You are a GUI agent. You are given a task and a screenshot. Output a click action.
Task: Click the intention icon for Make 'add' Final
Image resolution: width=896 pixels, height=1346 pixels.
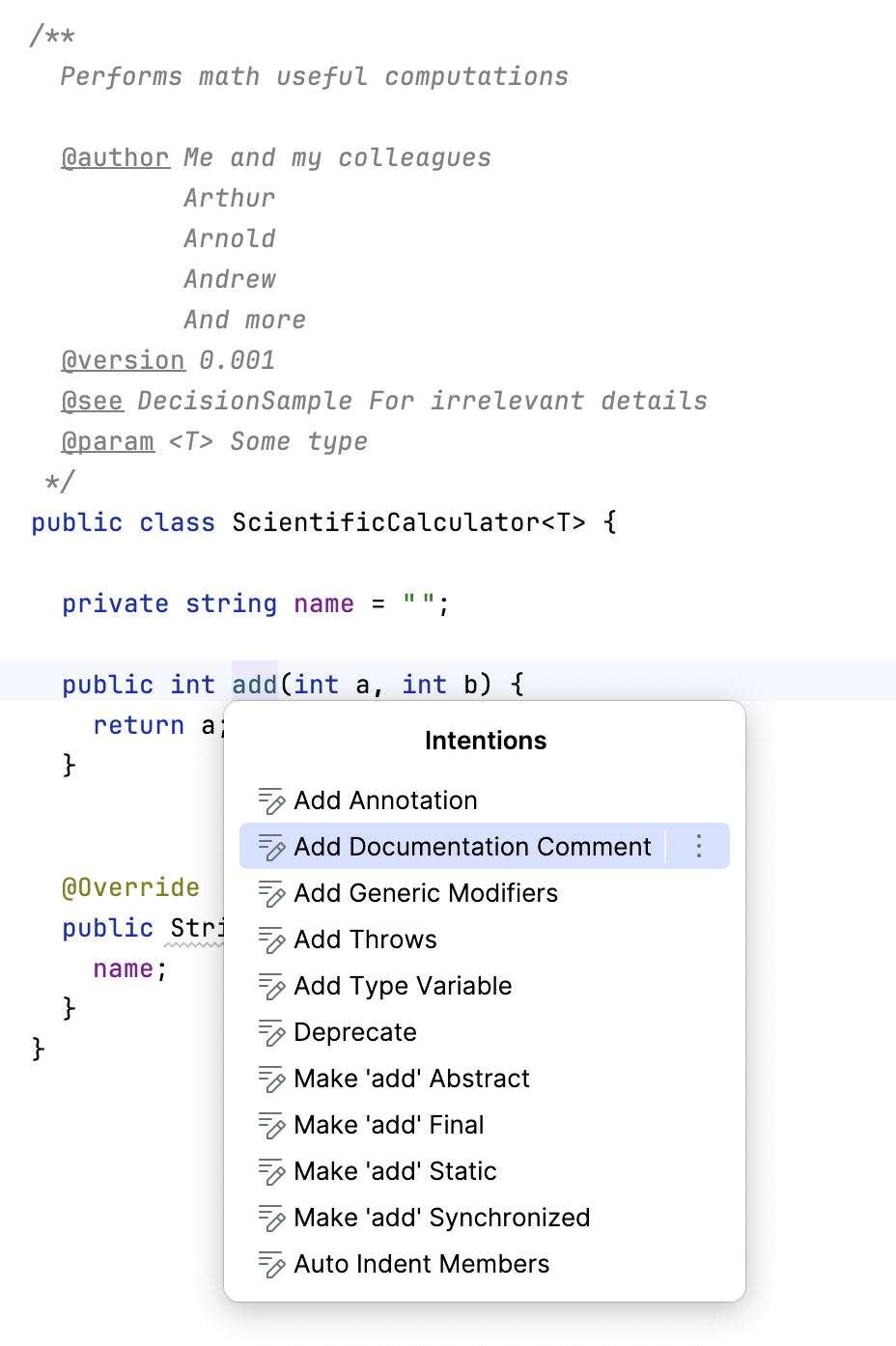(271, 1124)
